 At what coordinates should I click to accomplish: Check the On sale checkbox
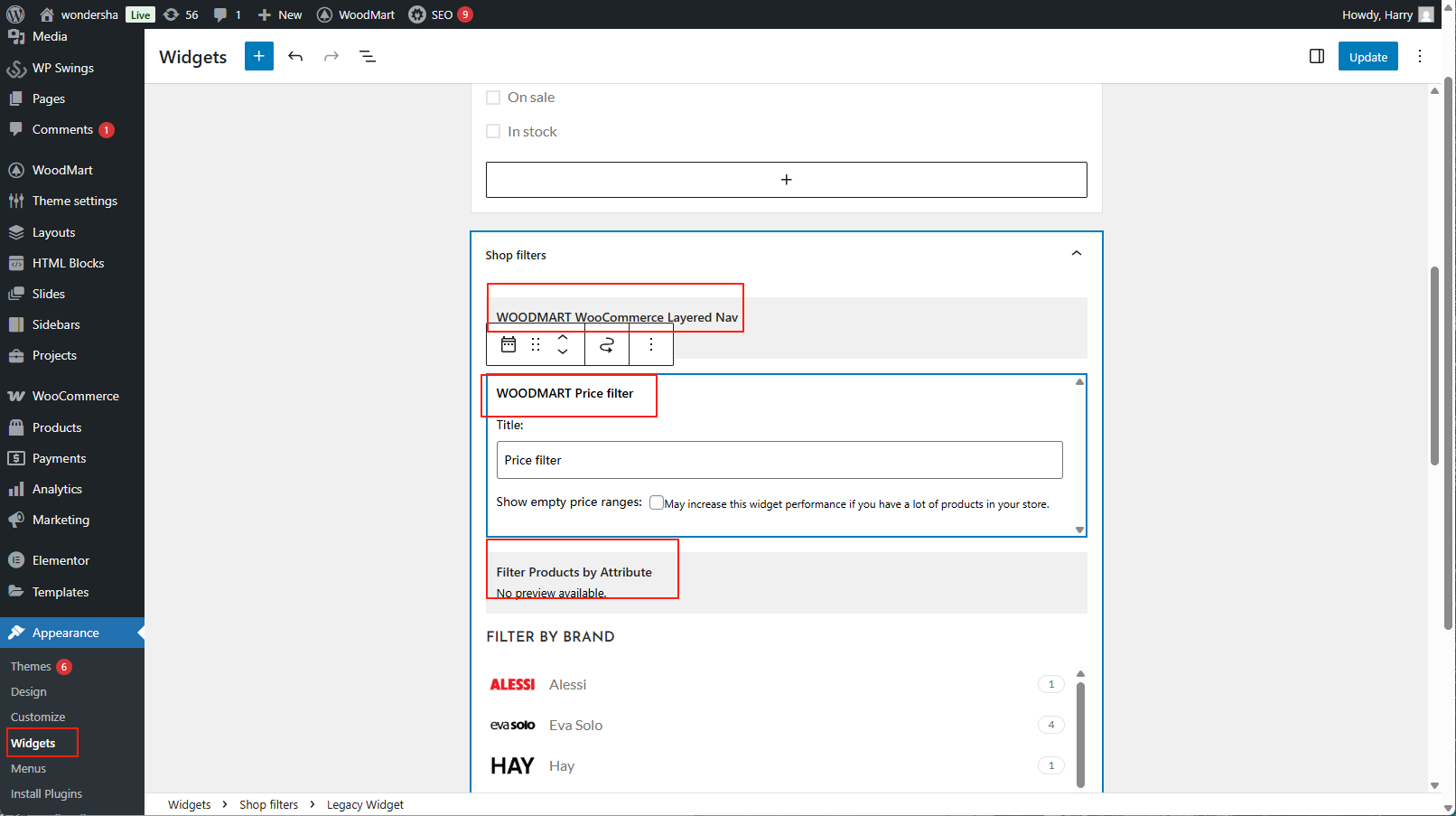(x=493, y=98)
